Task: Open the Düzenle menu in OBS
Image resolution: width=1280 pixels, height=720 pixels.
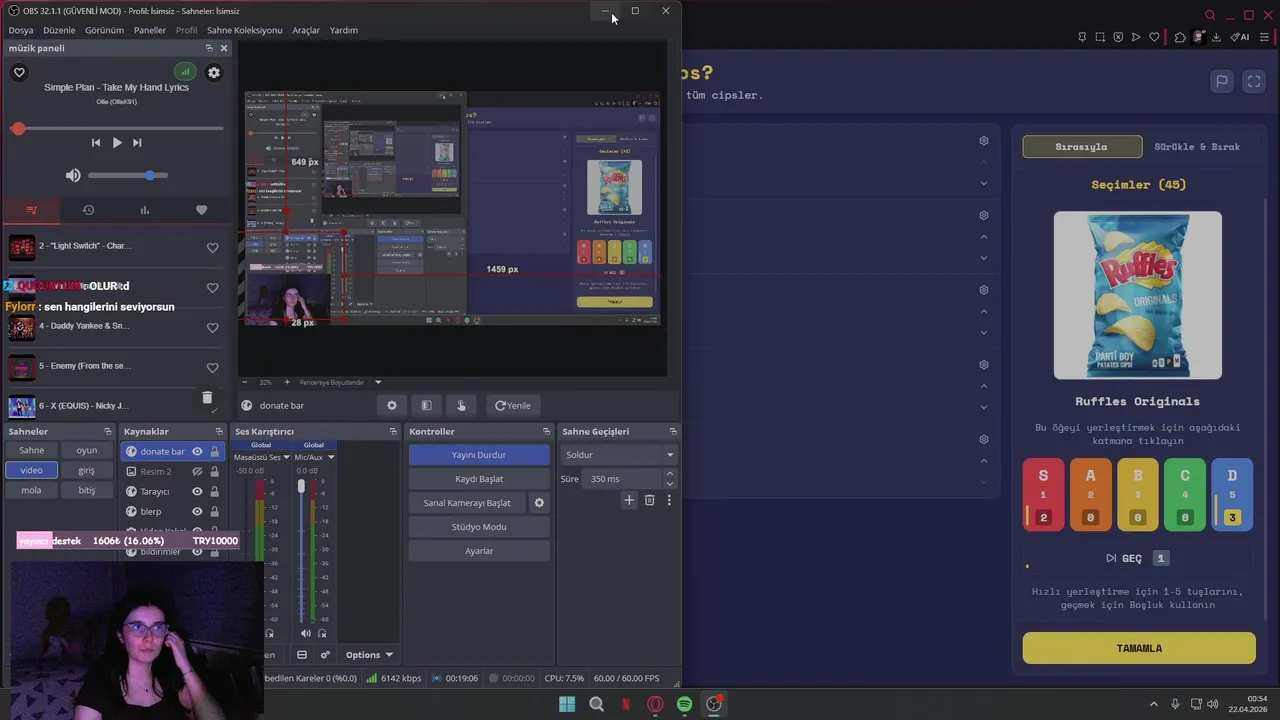Action: pos(59,30)
